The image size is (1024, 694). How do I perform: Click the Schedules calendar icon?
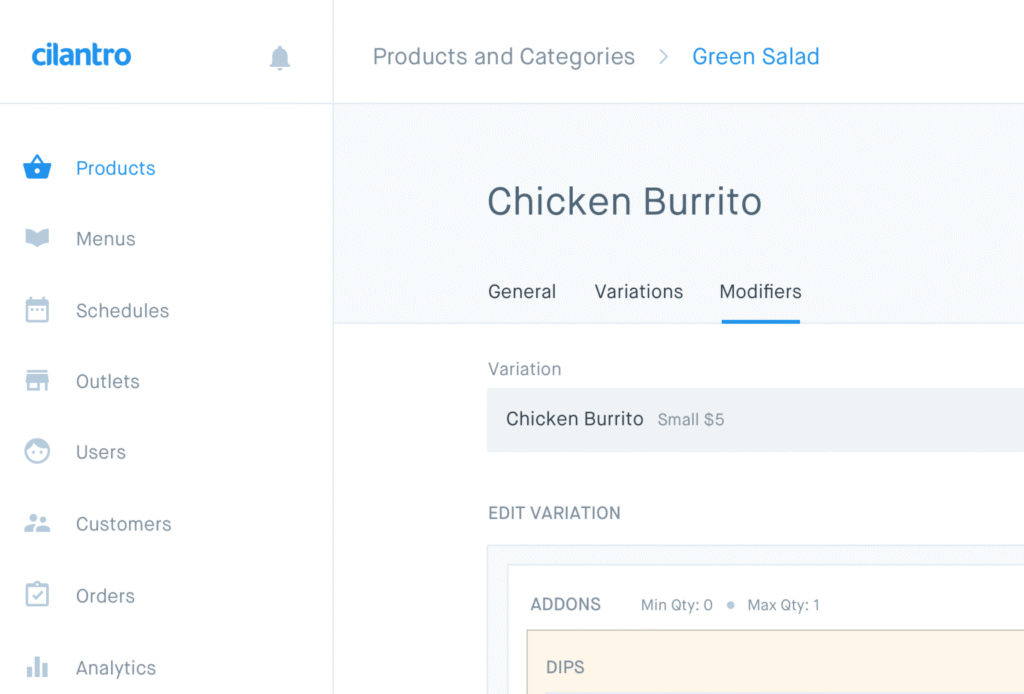coord(37,310)
